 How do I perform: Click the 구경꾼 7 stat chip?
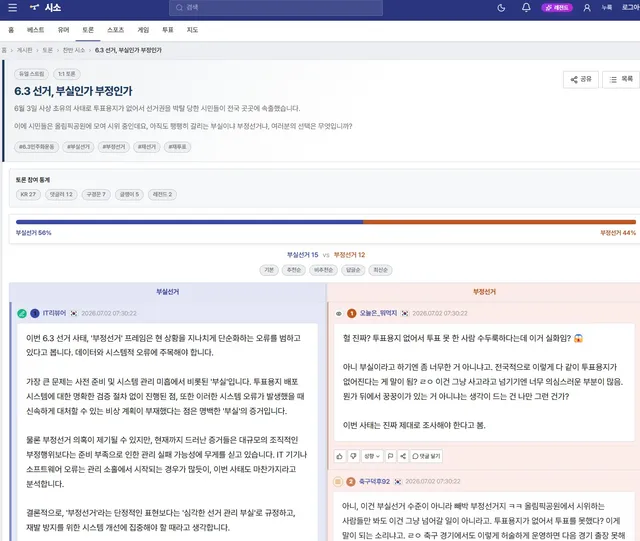click(96, 194)
